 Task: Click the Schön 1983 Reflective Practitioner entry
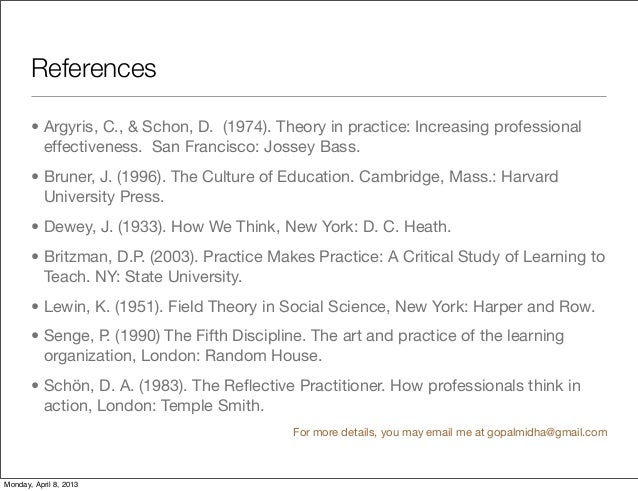coord(310,386)
